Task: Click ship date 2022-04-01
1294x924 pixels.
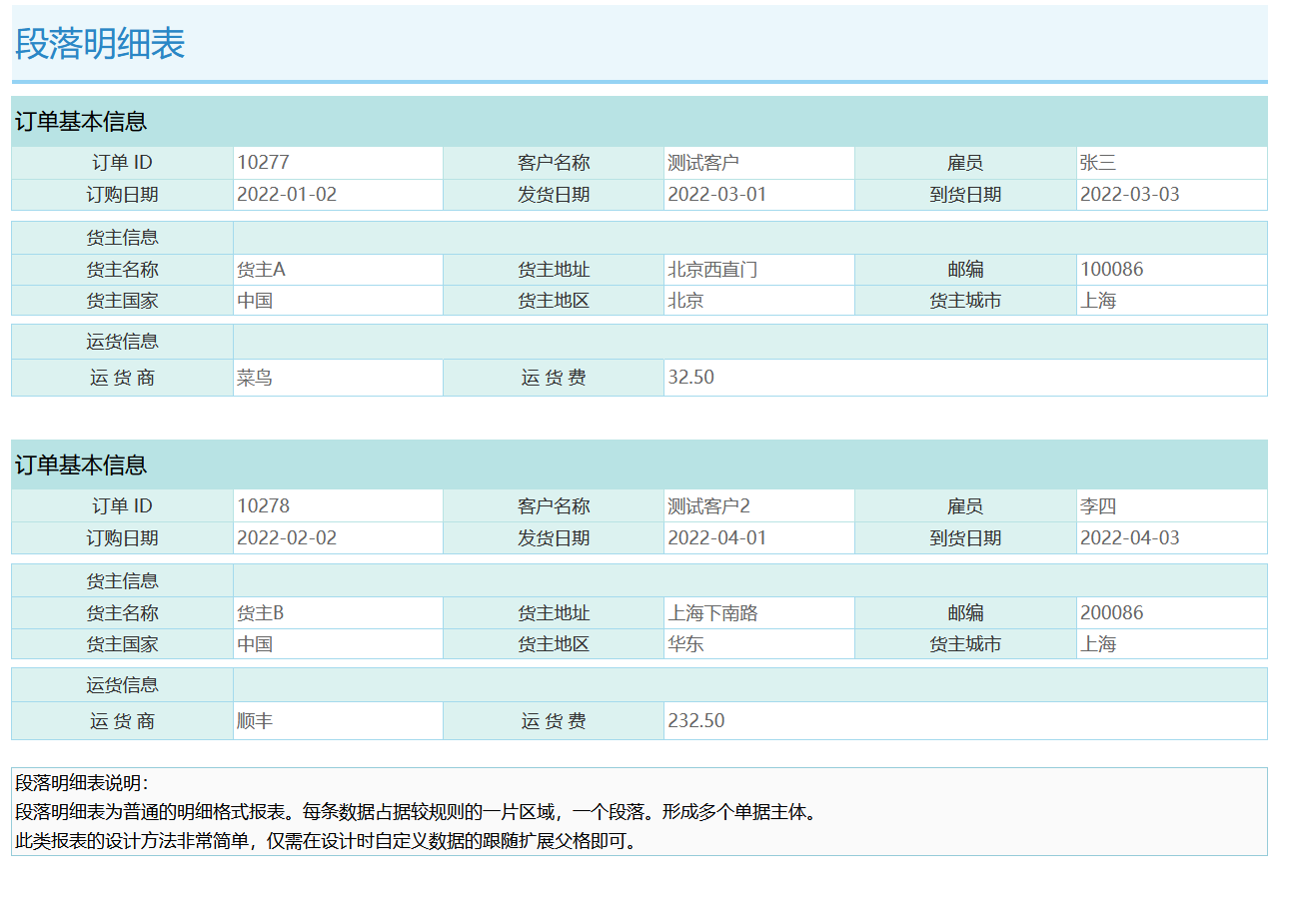Action: [717, 537]
